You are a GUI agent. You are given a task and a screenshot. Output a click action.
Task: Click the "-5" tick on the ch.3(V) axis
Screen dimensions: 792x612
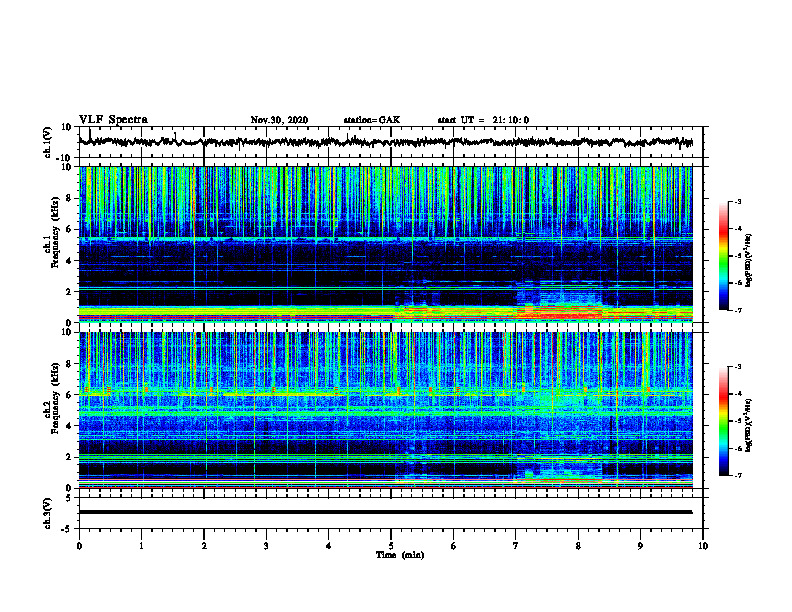67,529
